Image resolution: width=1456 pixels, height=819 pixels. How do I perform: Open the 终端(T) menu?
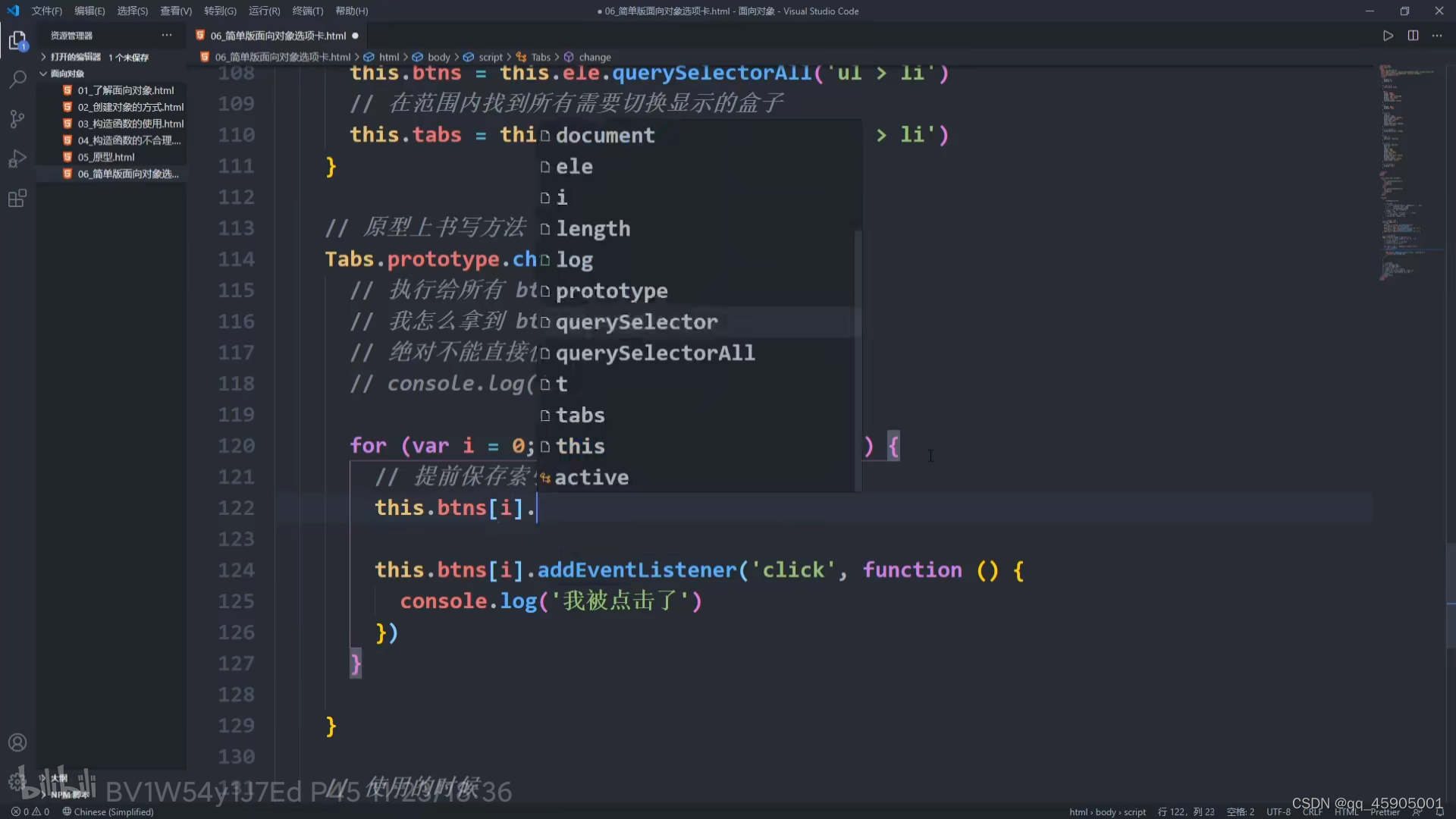[x=307, y=11]
